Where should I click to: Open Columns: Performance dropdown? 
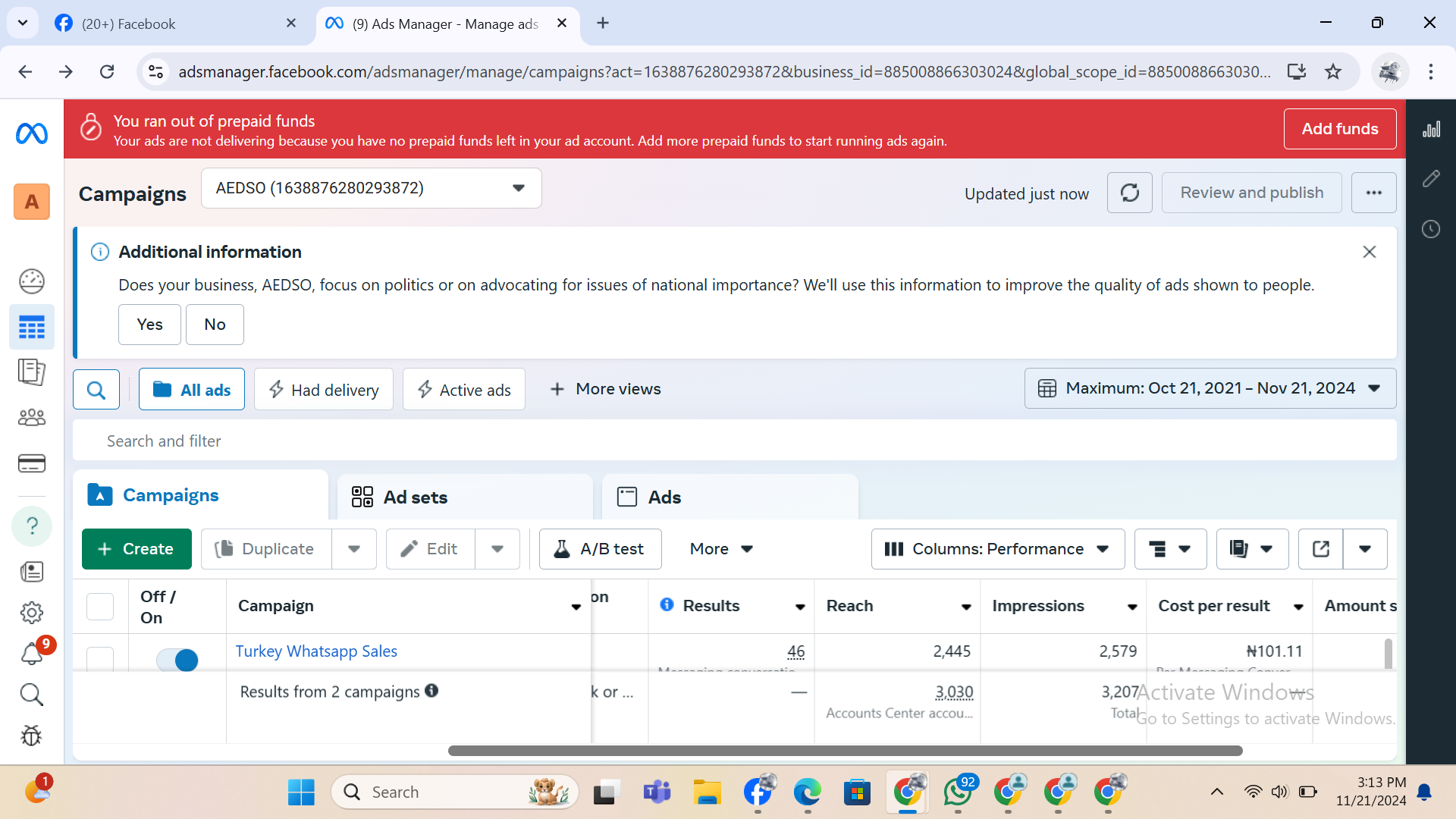tap(998, 549)
